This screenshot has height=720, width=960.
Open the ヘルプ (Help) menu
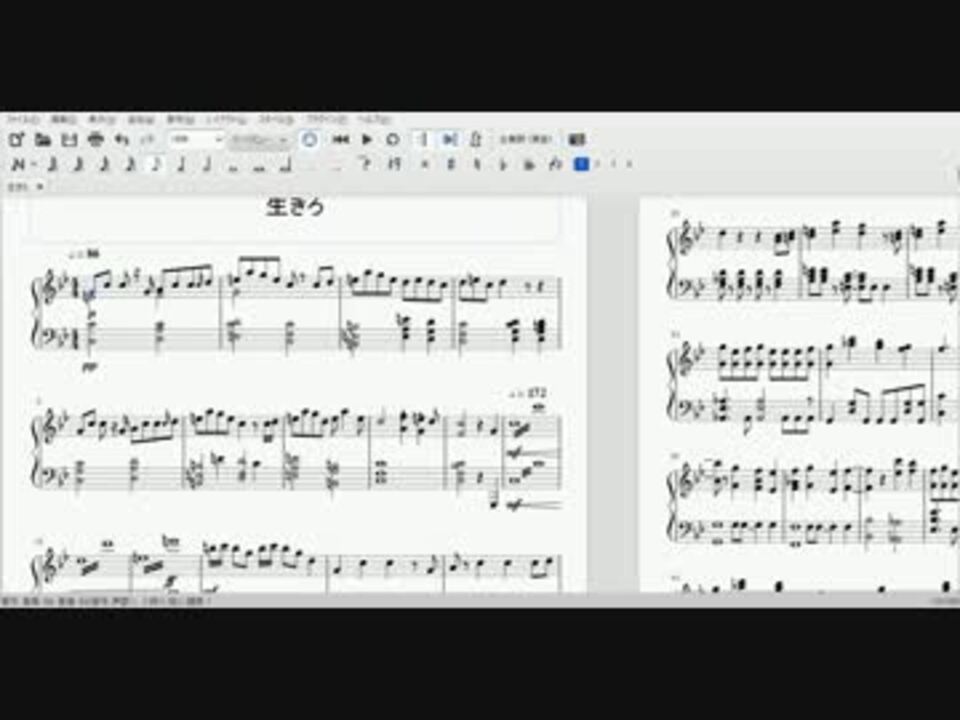pyautogui.click(x=375, y=119)
